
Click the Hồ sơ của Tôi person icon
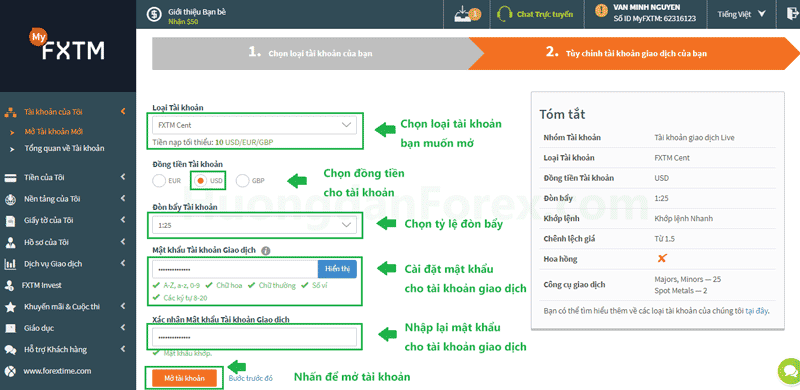10,242
